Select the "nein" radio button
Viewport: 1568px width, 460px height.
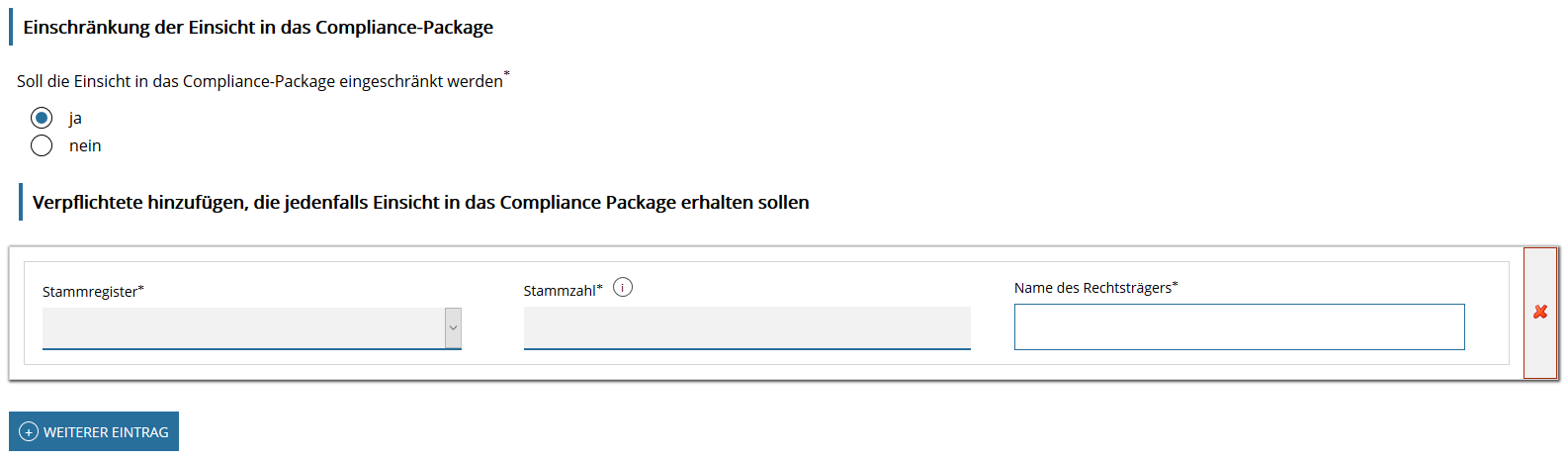tap(42, 145)
